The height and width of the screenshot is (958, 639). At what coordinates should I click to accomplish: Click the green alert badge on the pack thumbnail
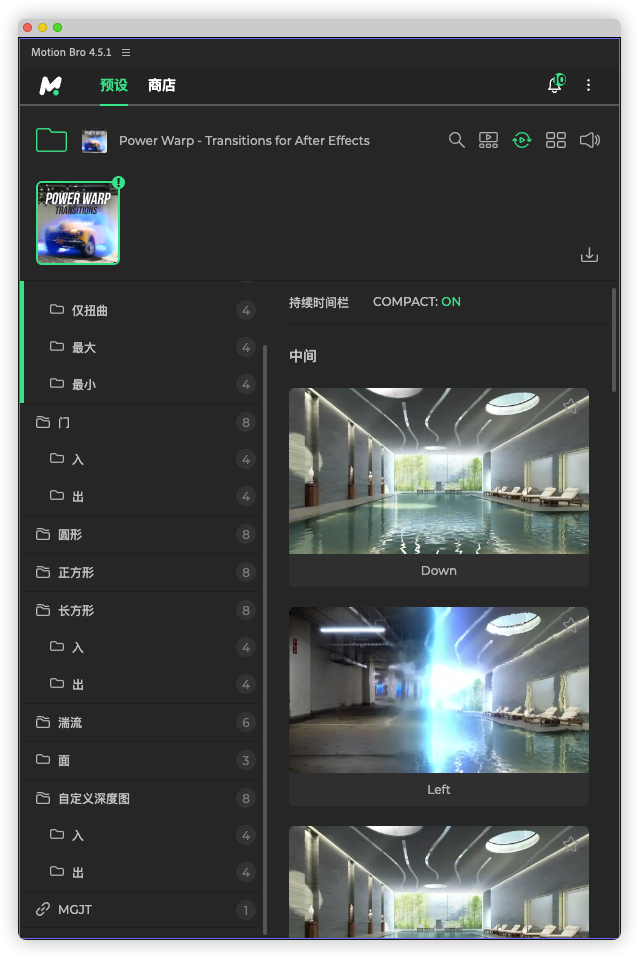coord(119,182)
